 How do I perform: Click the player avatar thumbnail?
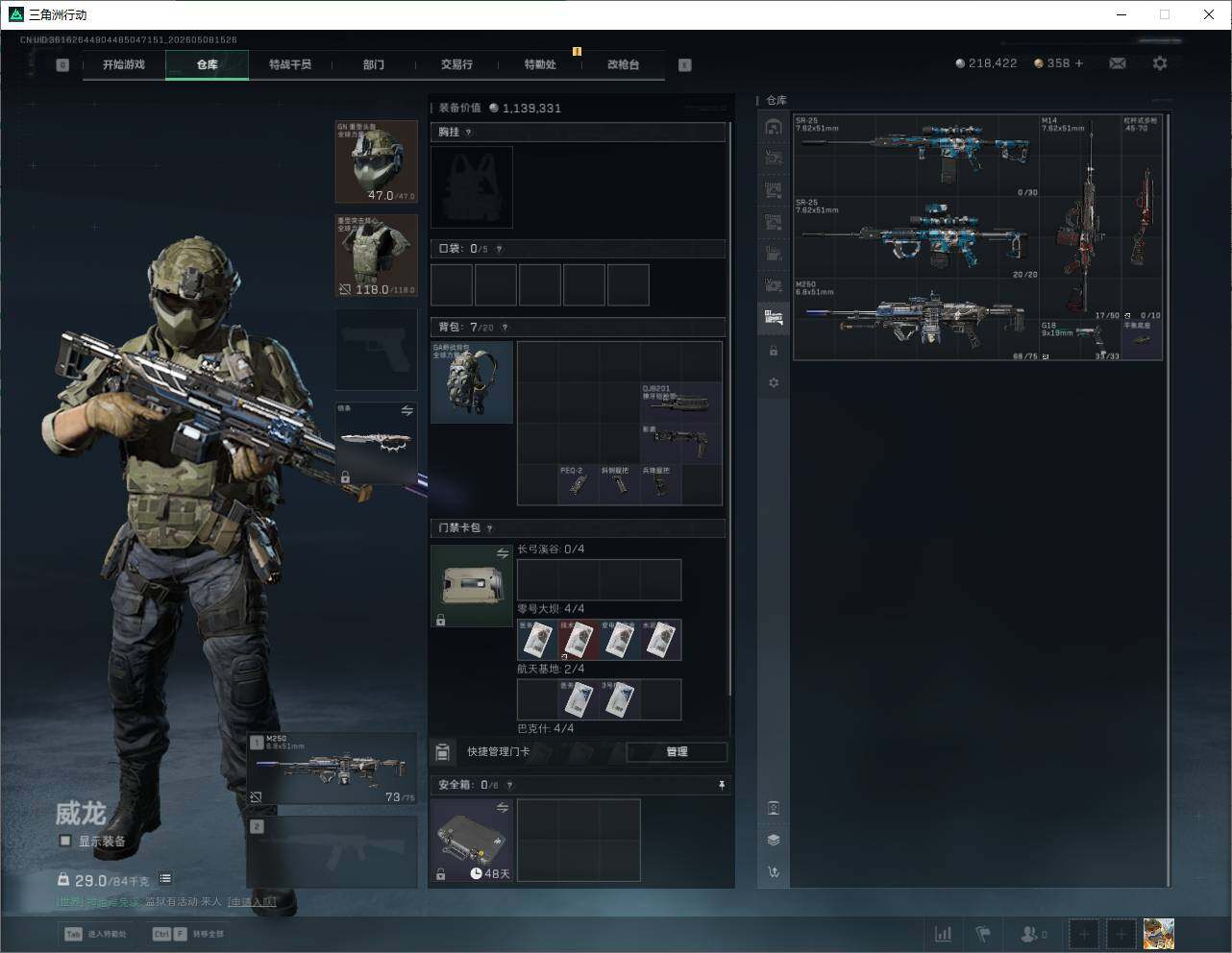click(x=1158, y=933)
